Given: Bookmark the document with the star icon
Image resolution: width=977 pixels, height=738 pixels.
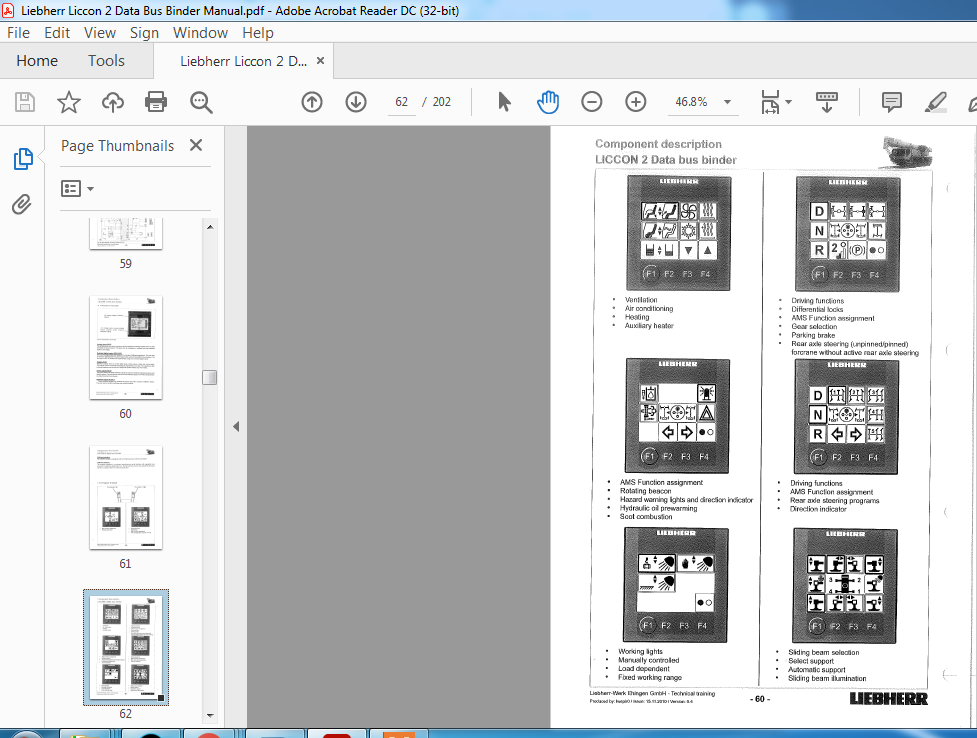Looking at the screenshot, I should (69, 102).
